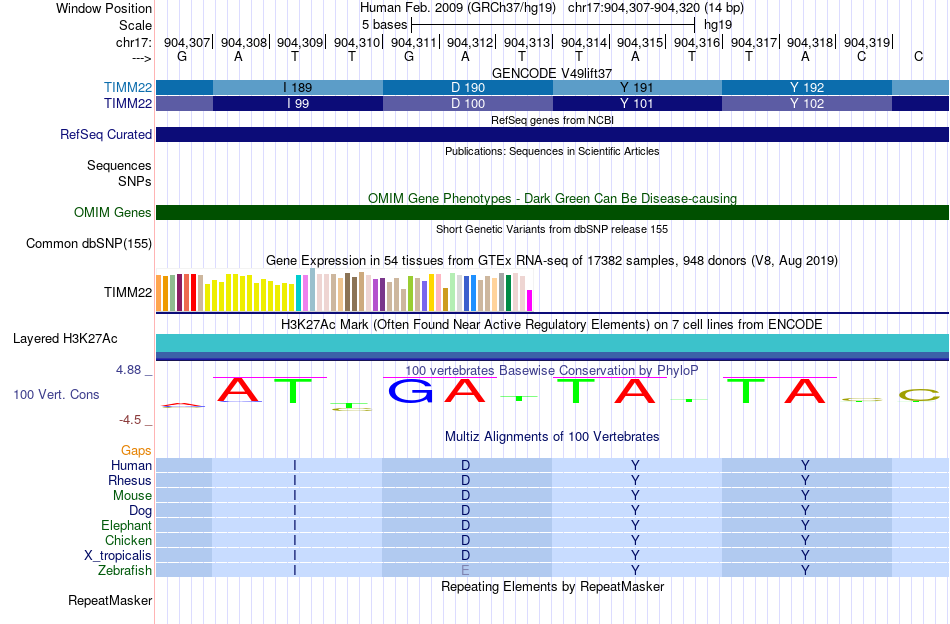Click the 100 Vert. Cons track label
Viewport: 950px width, 624px height.
coord(56,394)
